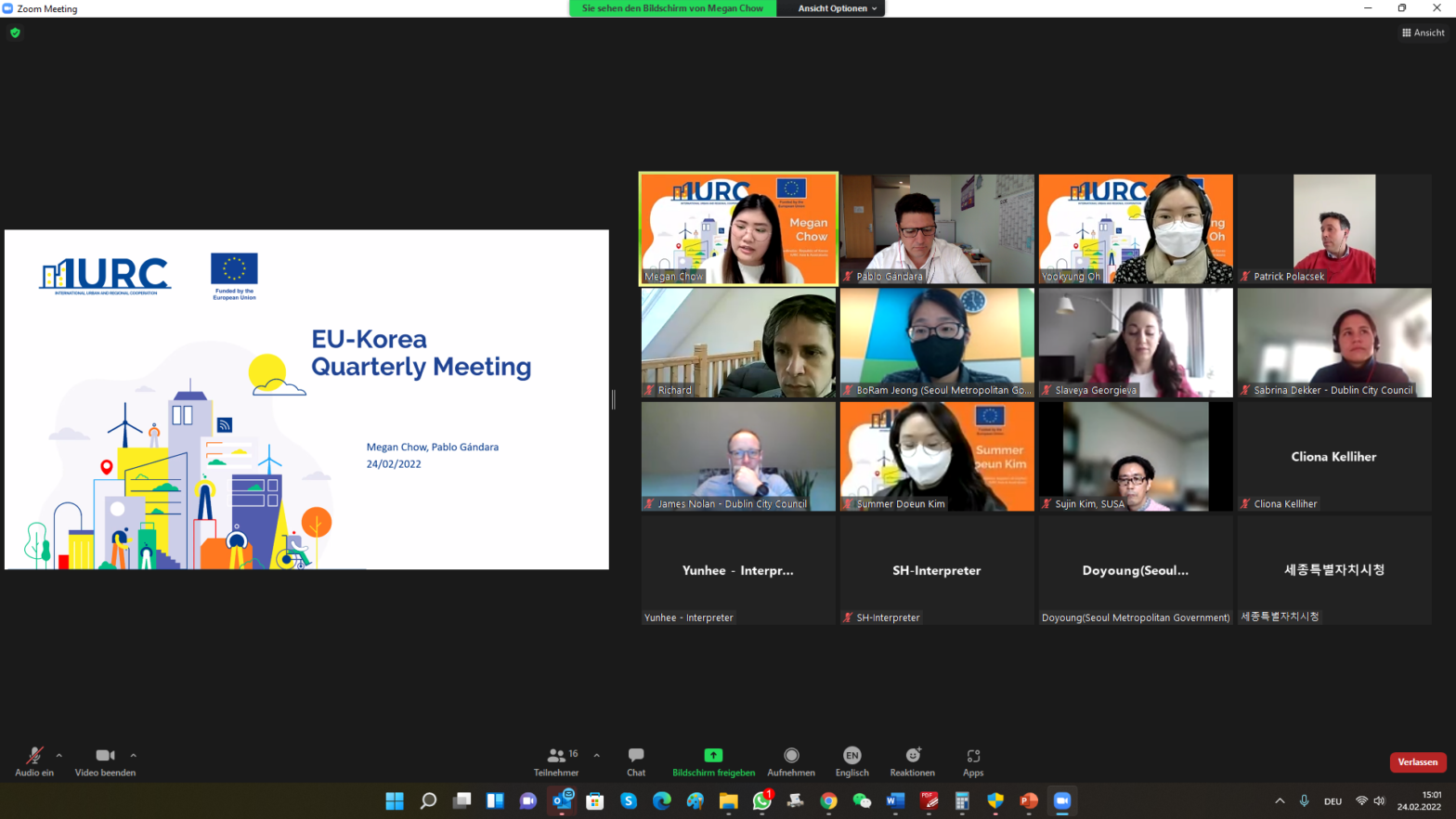Start recording with the Aufnehmen icon
Screen dimensions: 1456x819
point(791,756)
